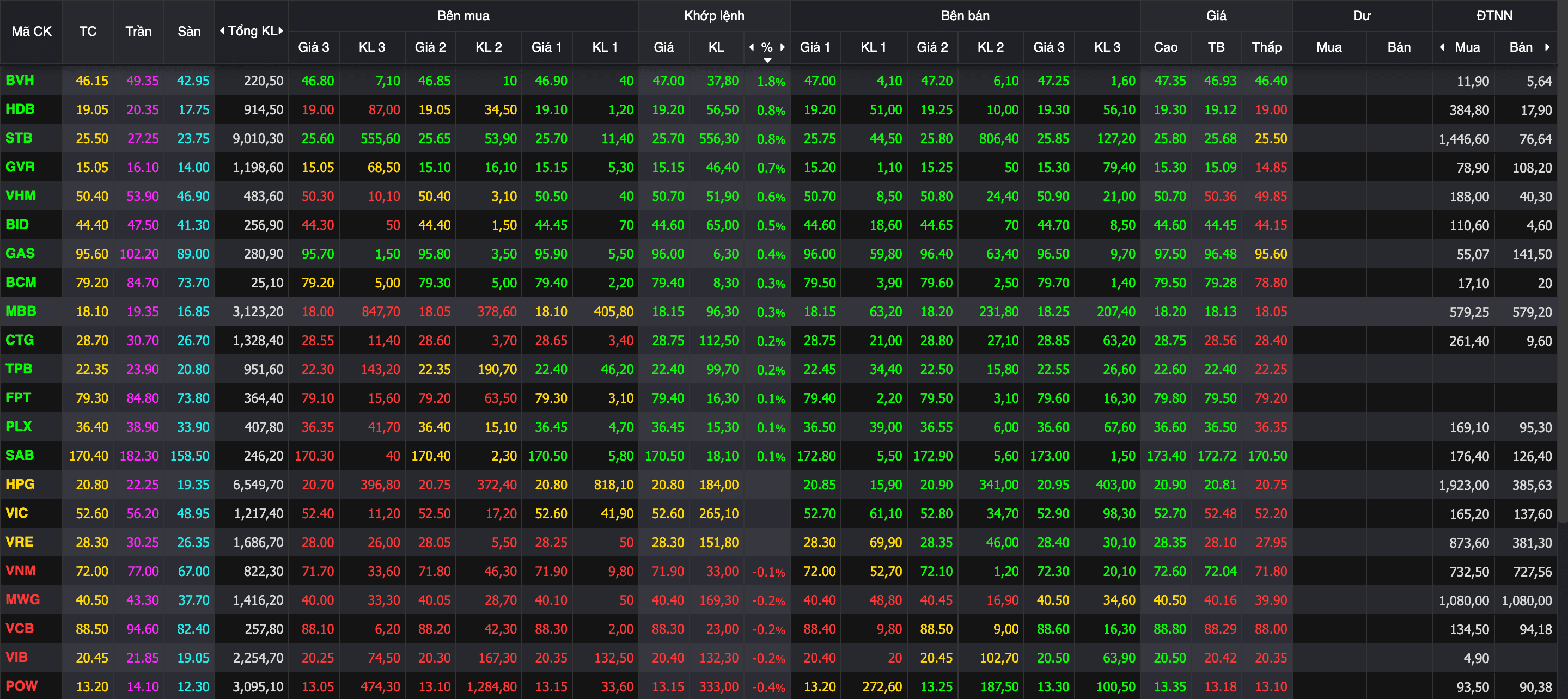Click Dư Mua column header

point(1329,47)
